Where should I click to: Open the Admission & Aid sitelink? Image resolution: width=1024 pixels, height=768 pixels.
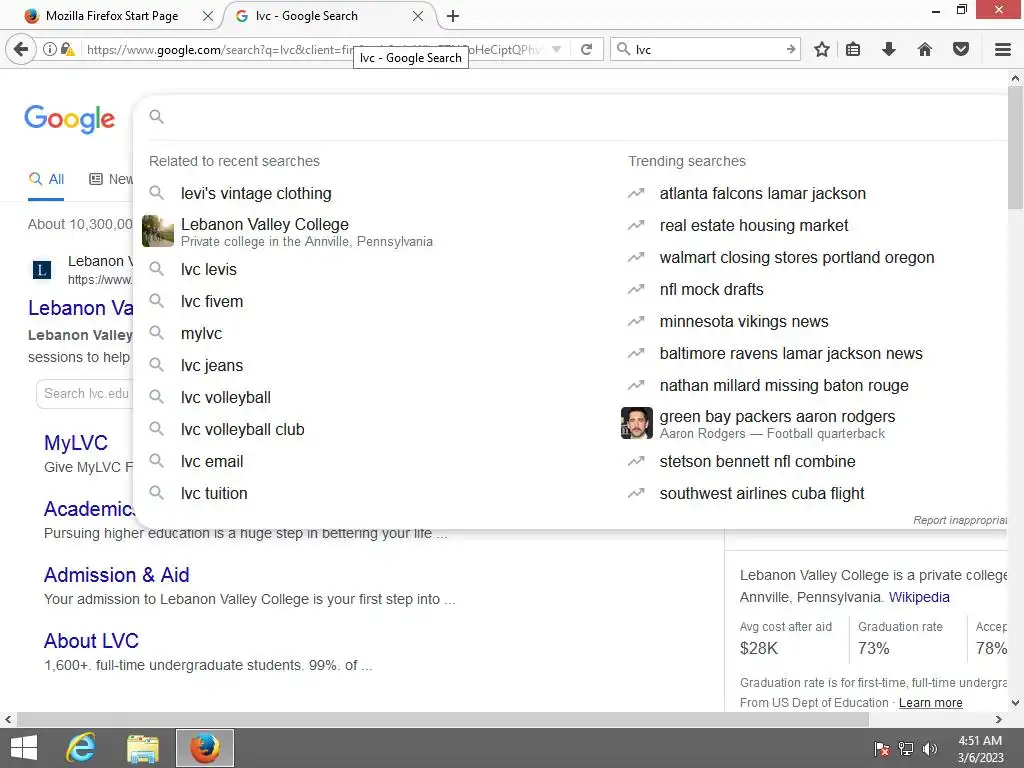coord(116,575)
